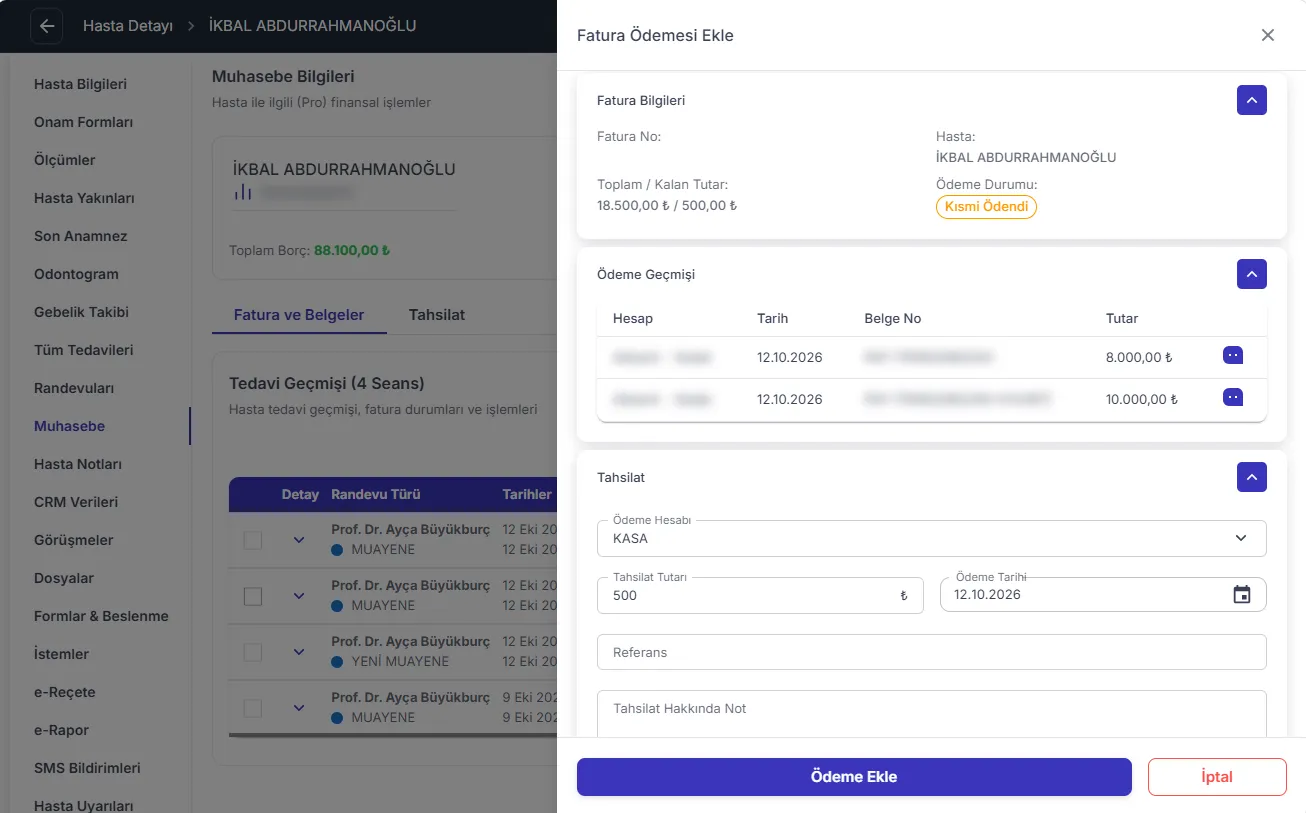1306x813 pixels.
Task: Close the Fatura Ödemesi Ekle panel
Action: tap(1268, 35)
